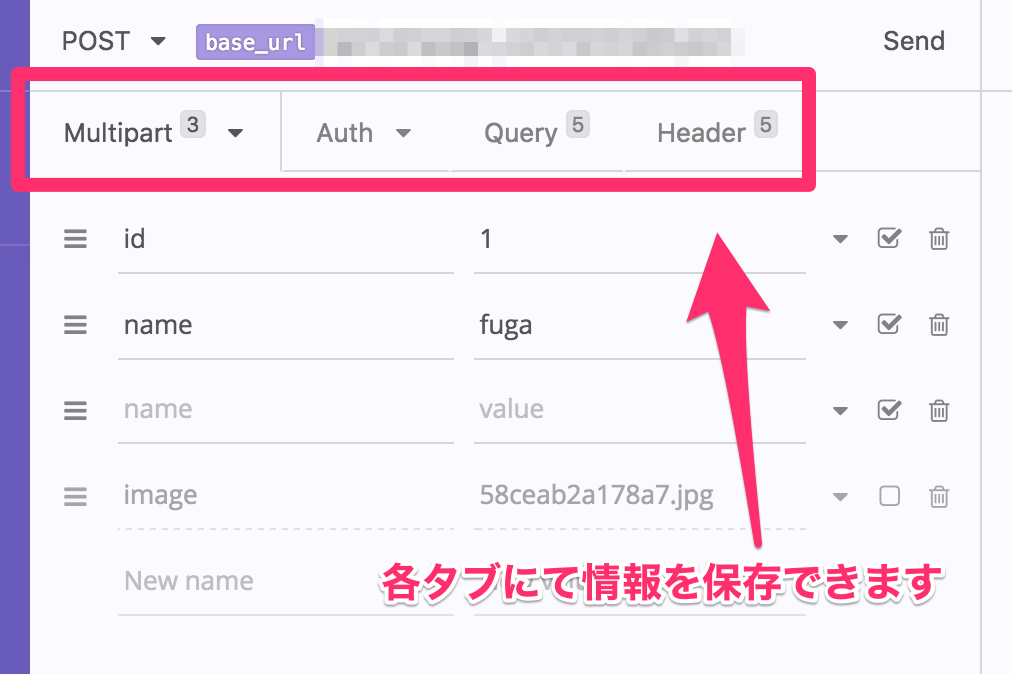Open the id row type dropdown
Viewport: 1012px width, 674px height.
[x=840, y=239]
